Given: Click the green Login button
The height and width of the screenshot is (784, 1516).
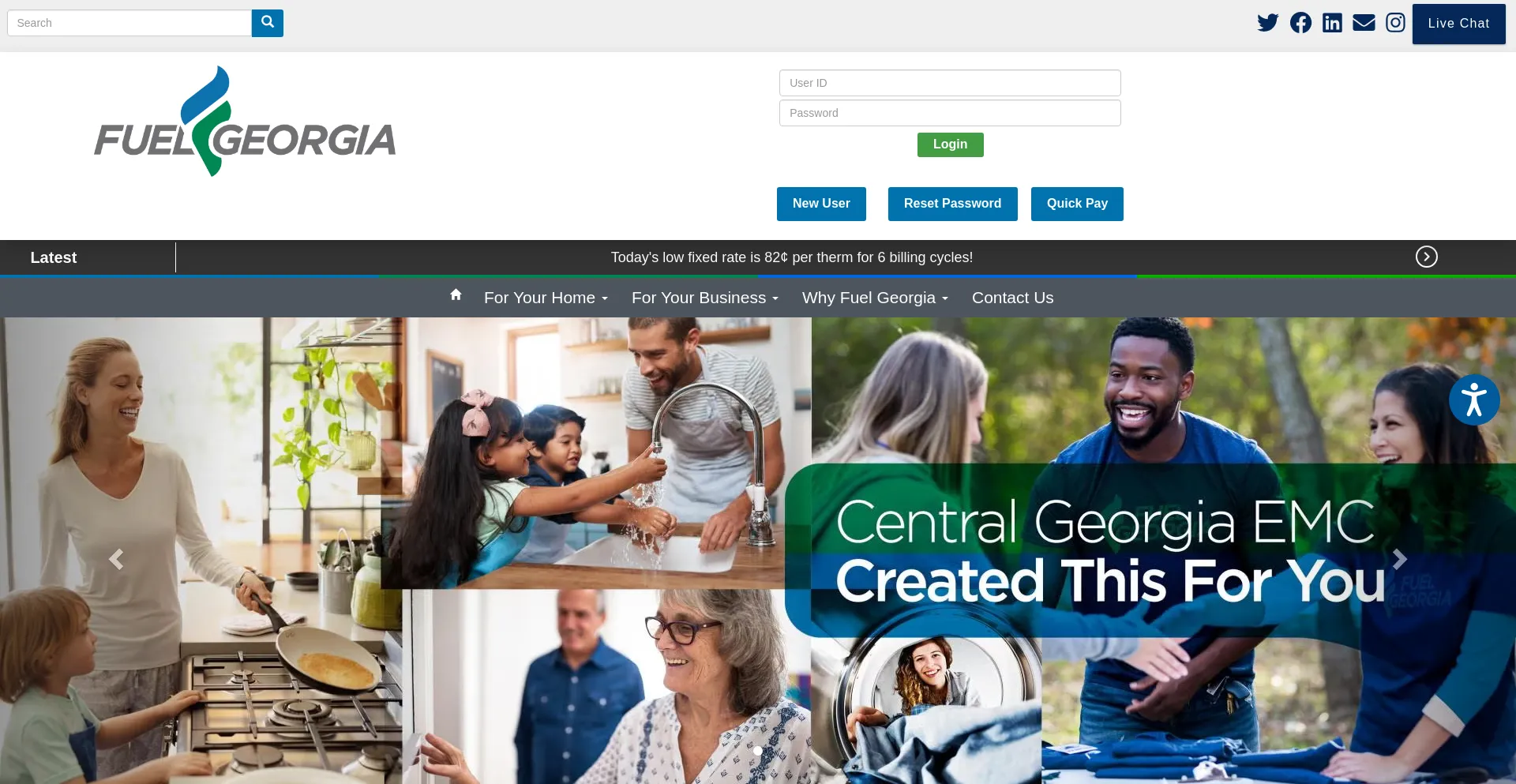Looking at the screenshot, I should 950,144.
